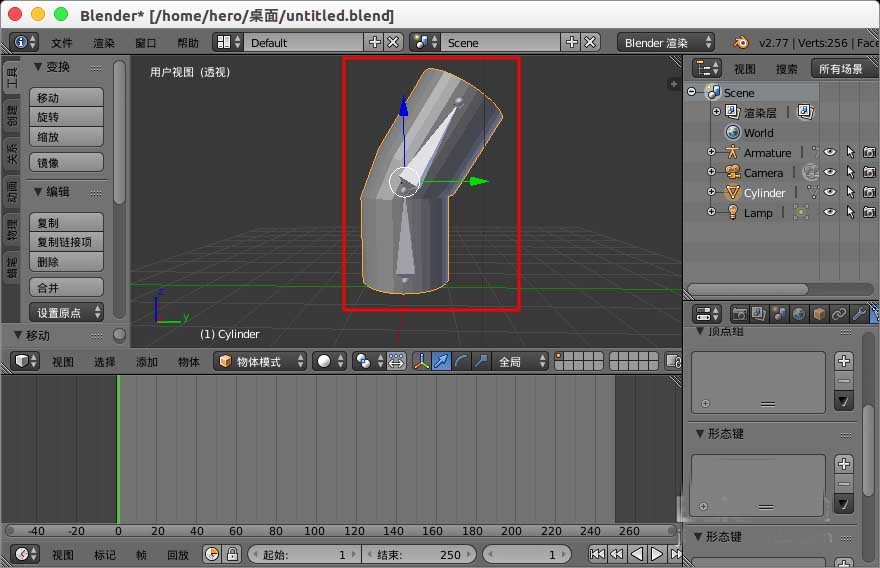This screenshot has height=568, width=880.
Task: Open the 添加 menu in the 3D view header
Action: pyautogui.click(x=146, y=362)
